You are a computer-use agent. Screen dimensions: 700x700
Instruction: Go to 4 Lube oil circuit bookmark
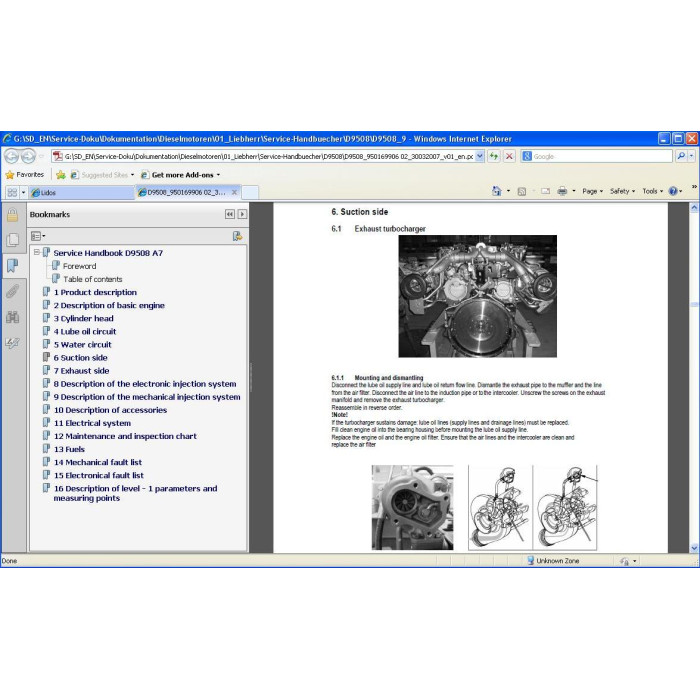pyautogui.click(x=85, y=331)
